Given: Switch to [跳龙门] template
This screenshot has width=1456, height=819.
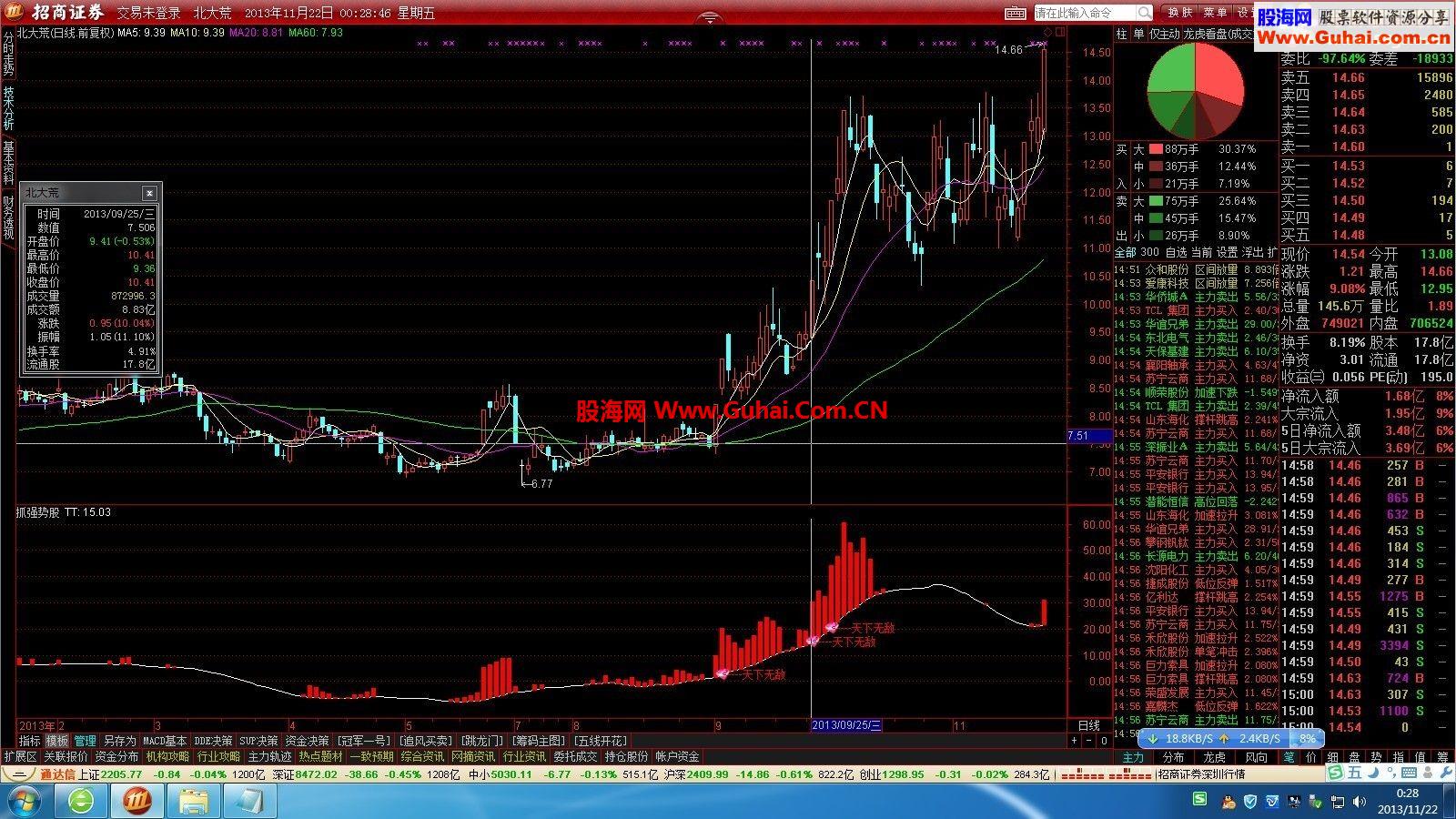Looking at the screenshot, I should click(x=481, y=742).
